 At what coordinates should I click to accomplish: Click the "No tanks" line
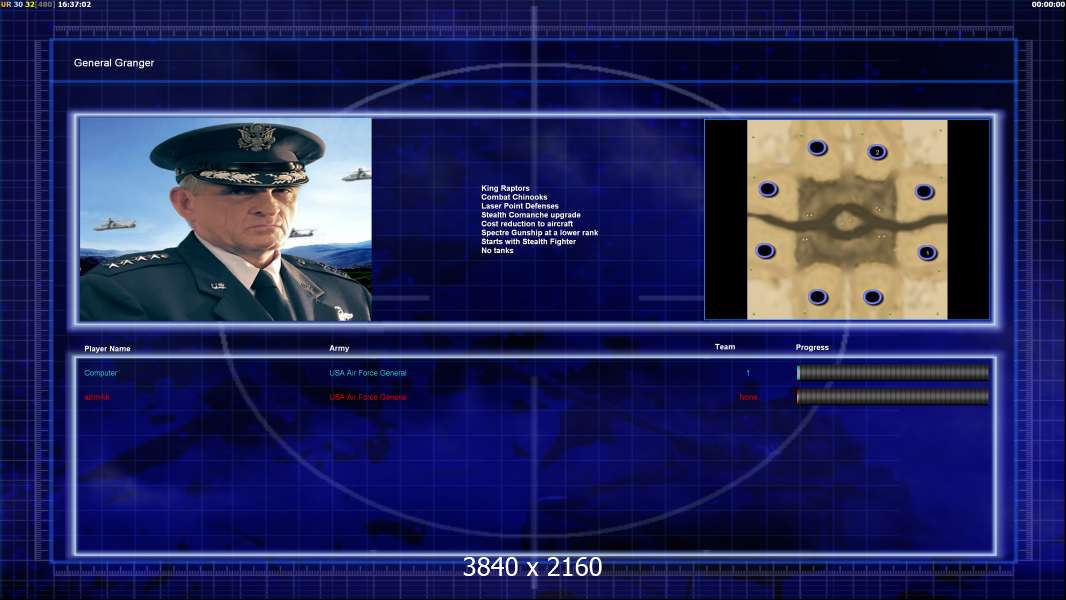pyautogui.click(x=497, y=250)
